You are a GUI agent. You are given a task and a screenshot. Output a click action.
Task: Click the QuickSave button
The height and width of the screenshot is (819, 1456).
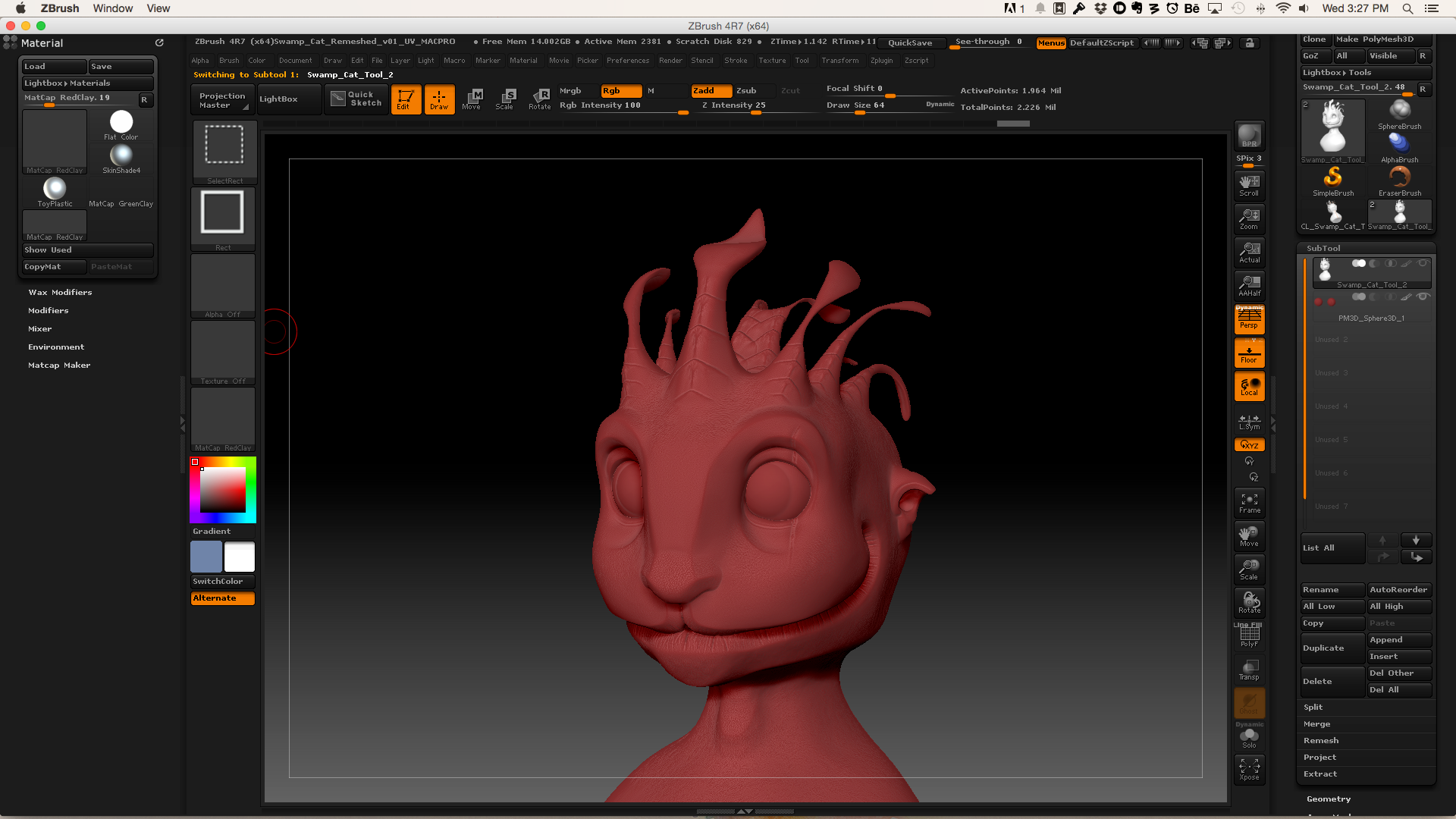pyautogui.click(x=910, y=43)
